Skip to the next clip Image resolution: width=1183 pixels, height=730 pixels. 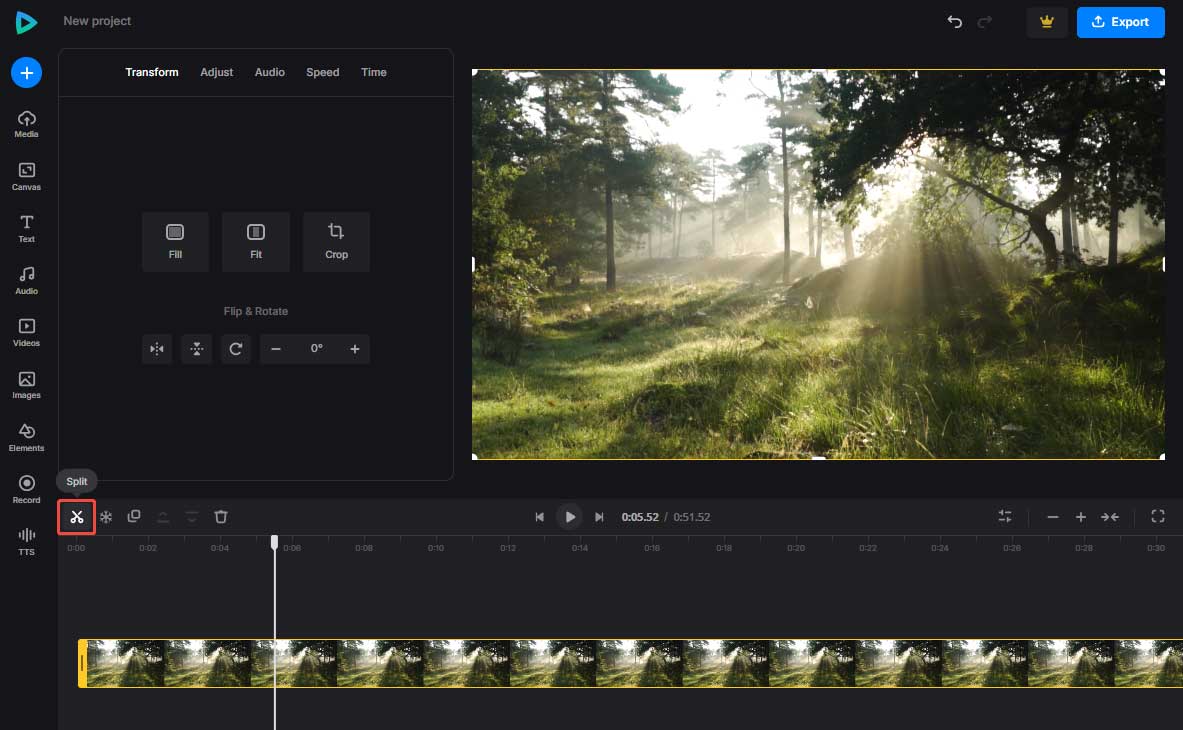599,517
